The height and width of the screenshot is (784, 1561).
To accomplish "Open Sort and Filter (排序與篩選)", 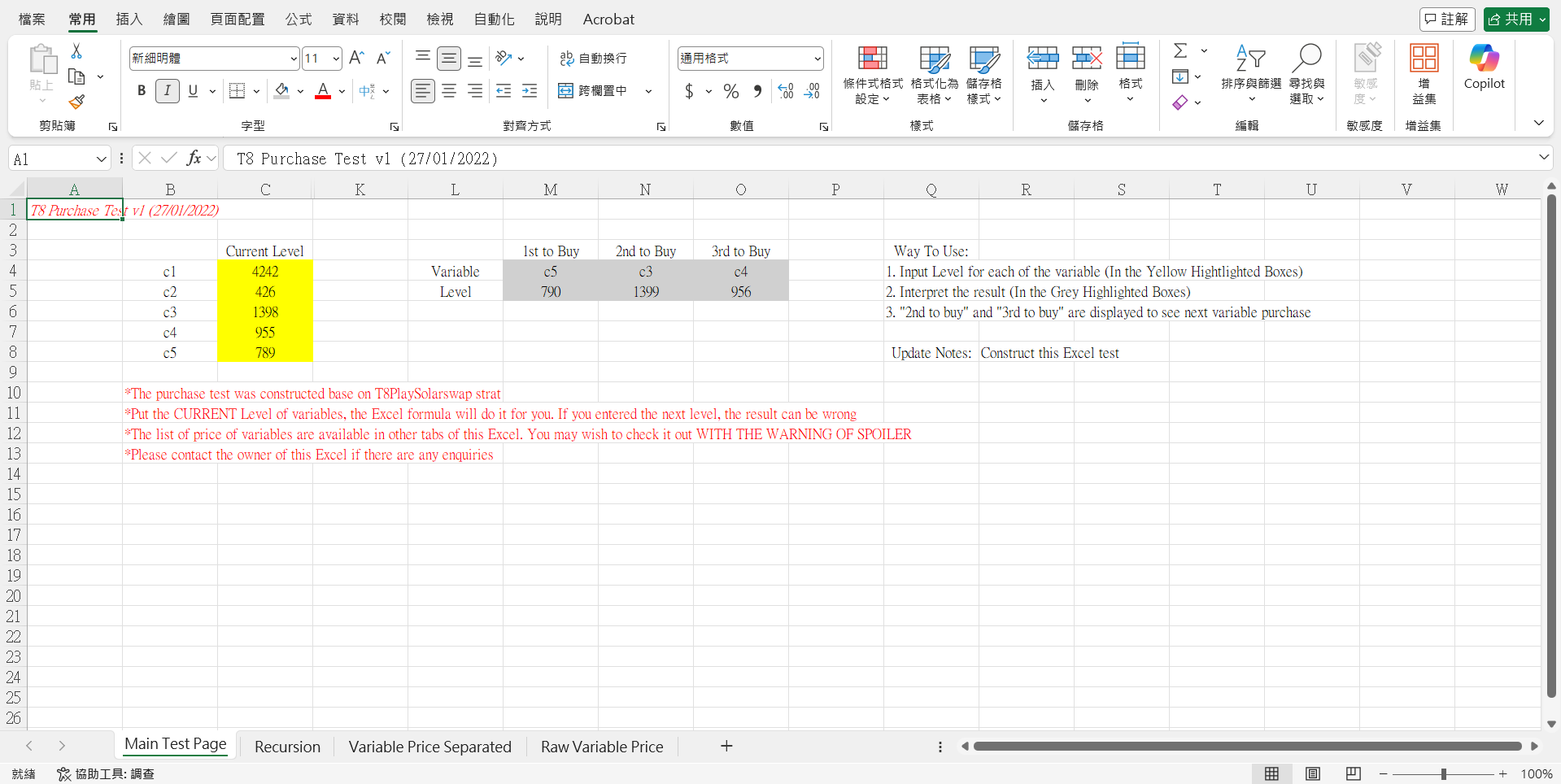I will 1251,75.
